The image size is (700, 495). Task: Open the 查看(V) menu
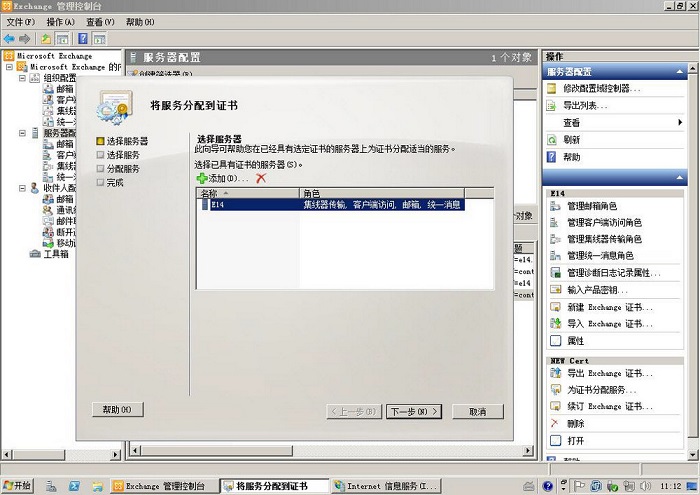click(100, 22)
